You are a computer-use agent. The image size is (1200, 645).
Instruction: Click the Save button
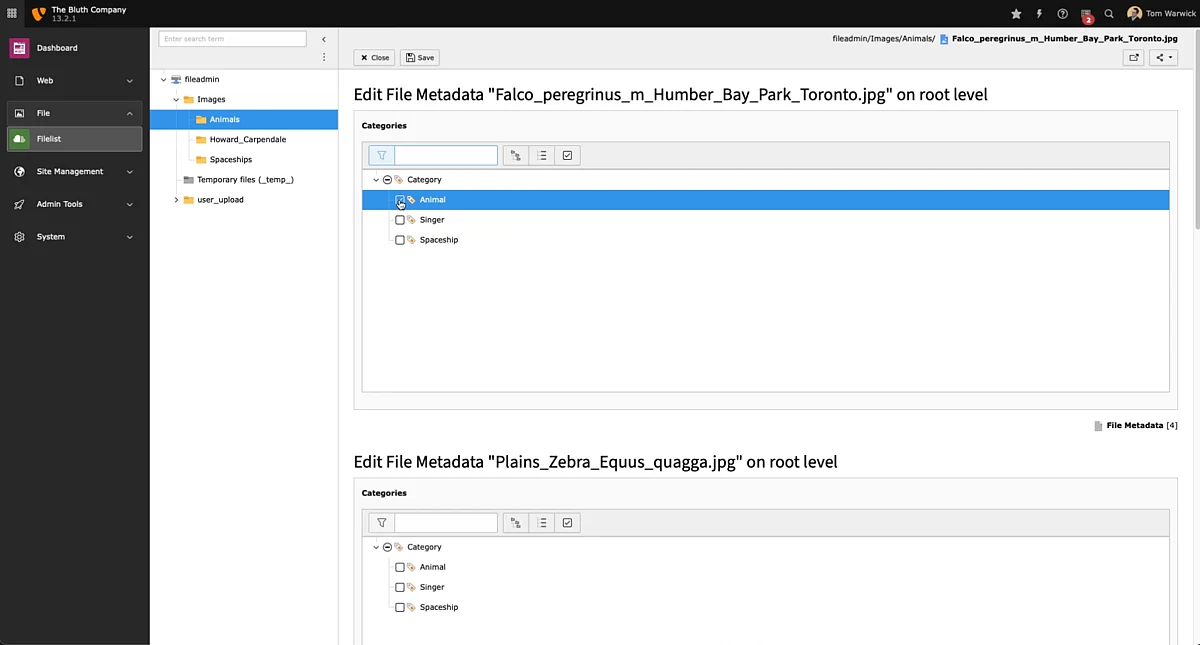tap(419, 58)
